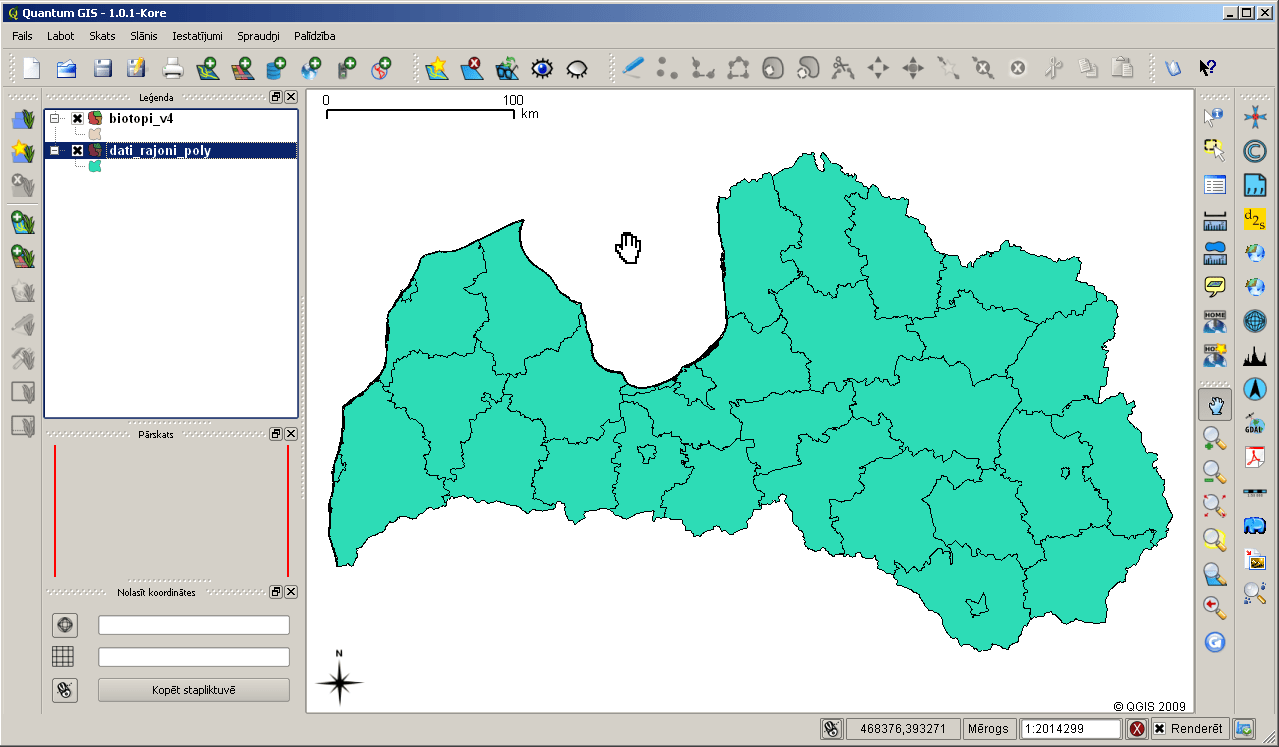Open the Palīdzība menu
The width and height of the screenshot is (1279, 747).
[314, 36]
